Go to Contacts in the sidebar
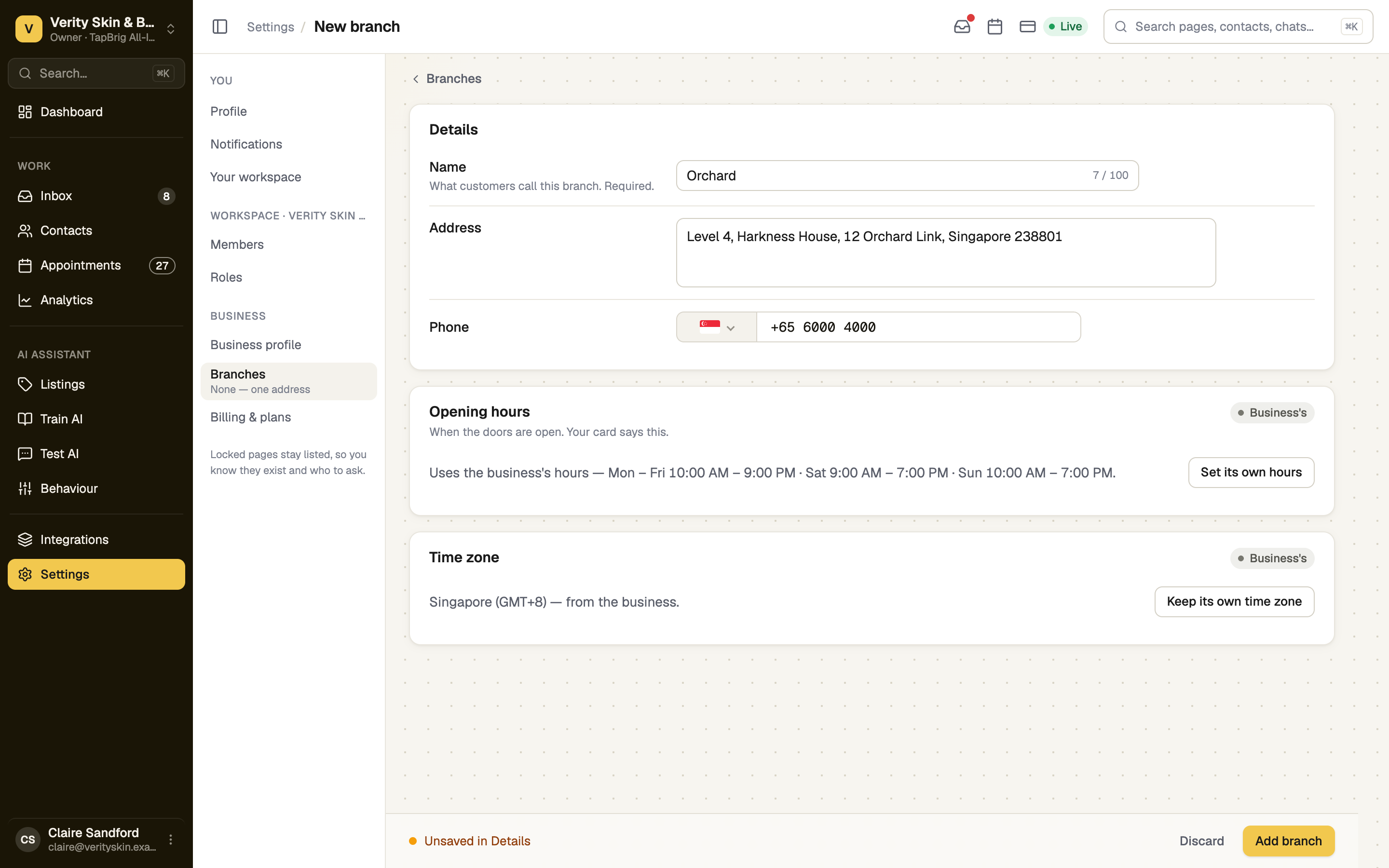 point(96,231)
